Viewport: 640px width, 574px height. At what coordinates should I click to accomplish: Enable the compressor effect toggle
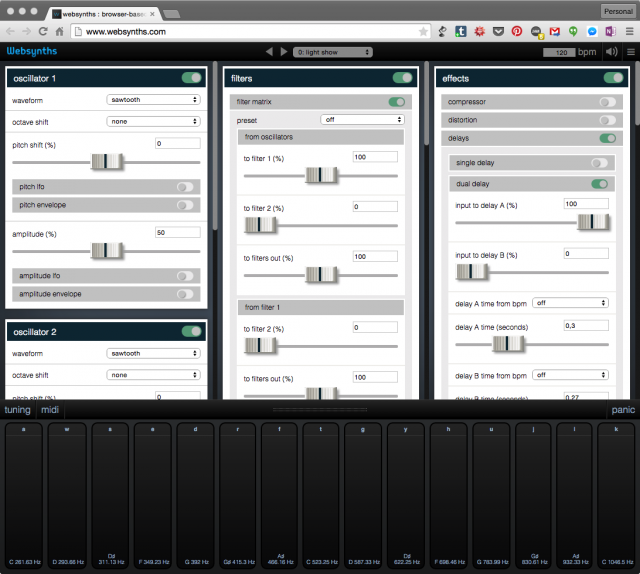click(606, 101)
